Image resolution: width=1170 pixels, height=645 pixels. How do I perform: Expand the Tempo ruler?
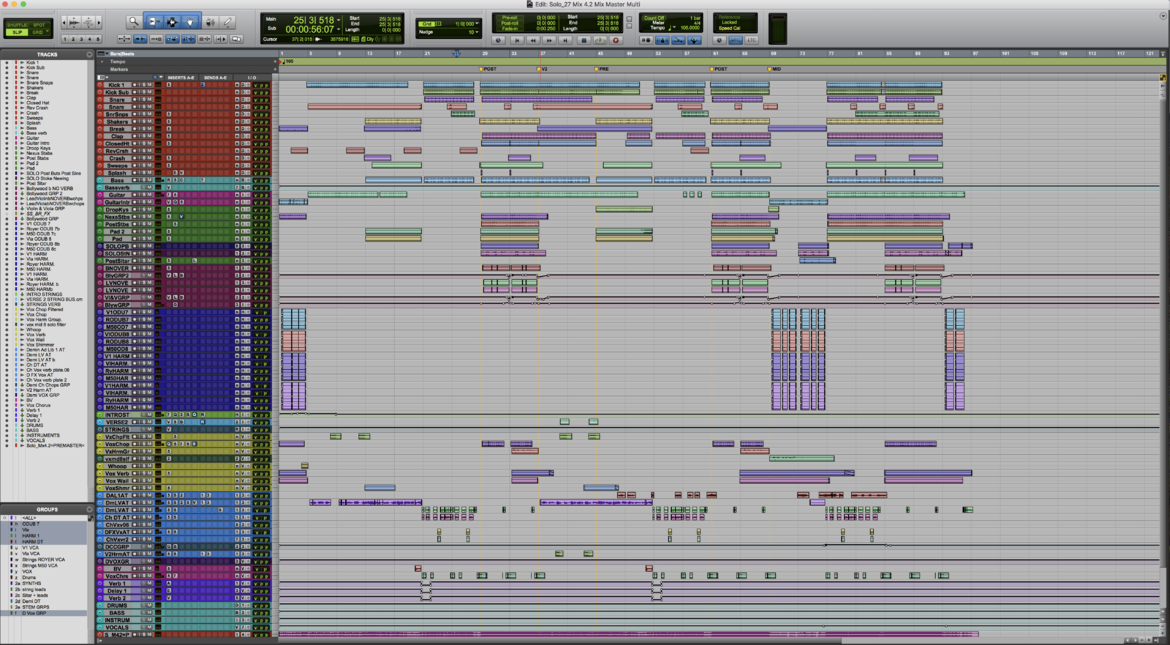100,62
